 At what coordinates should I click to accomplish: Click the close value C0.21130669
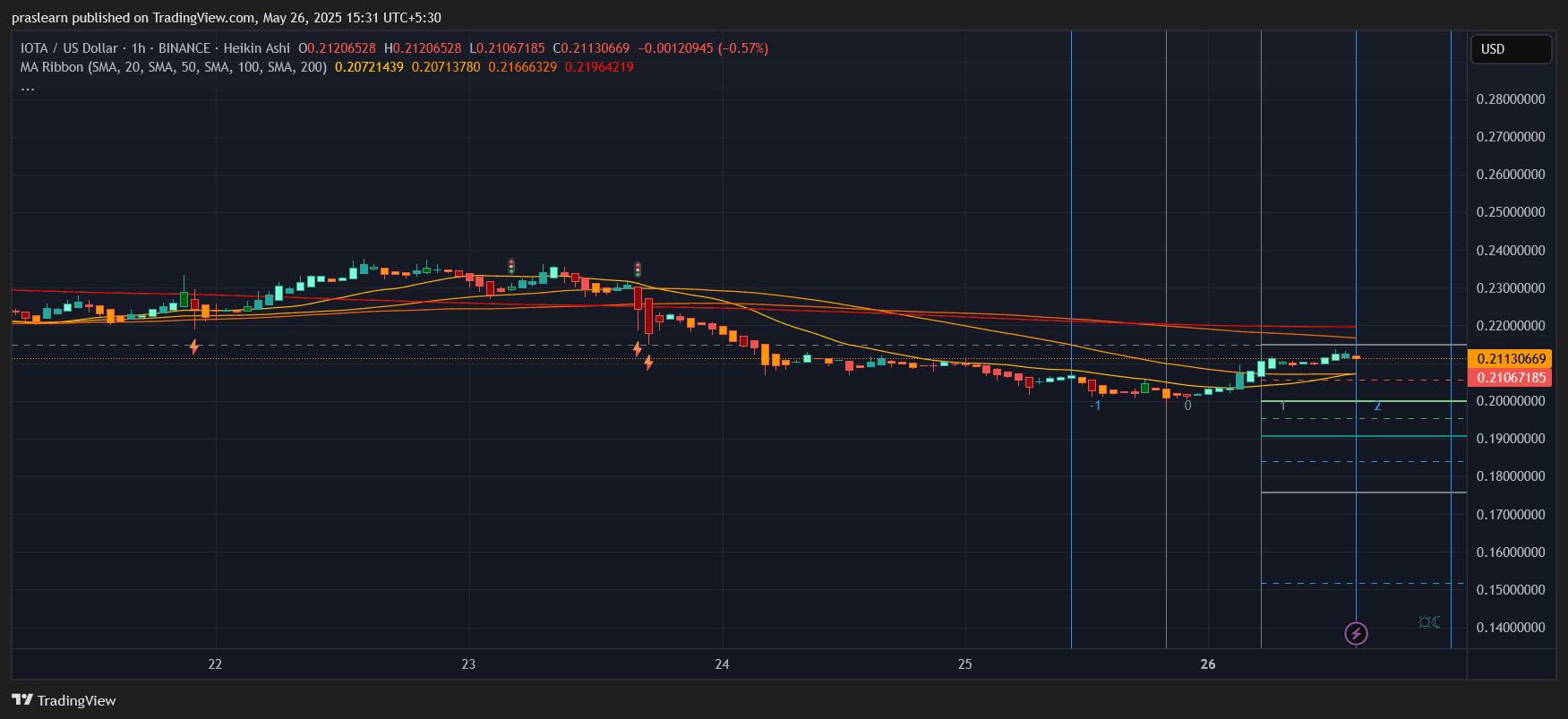591,48
